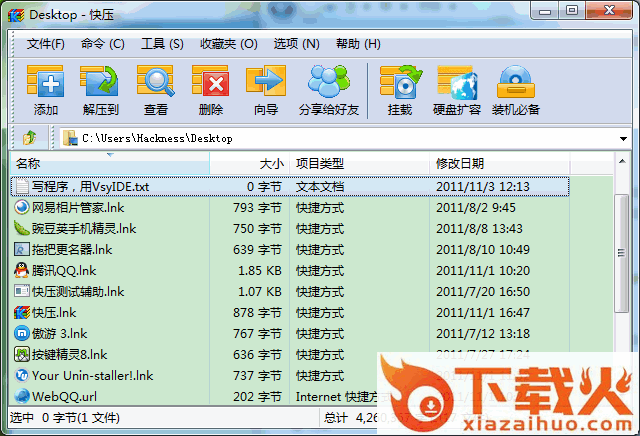The image size is (640, 436).
Task: Select the file name WebQQ.url
Action: (64, 396)
